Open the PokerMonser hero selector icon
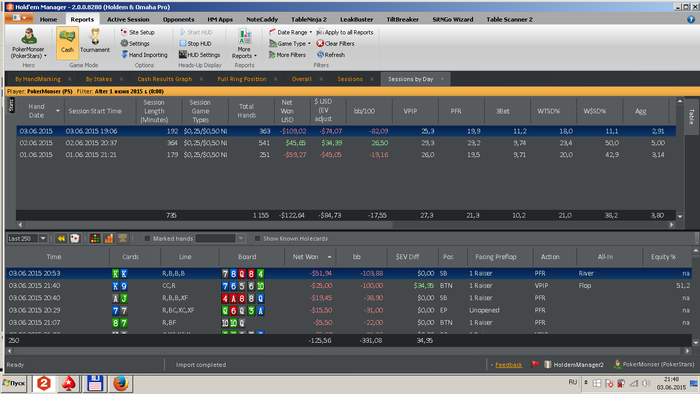This screenshot has height=394, width=700. (29, 36)
